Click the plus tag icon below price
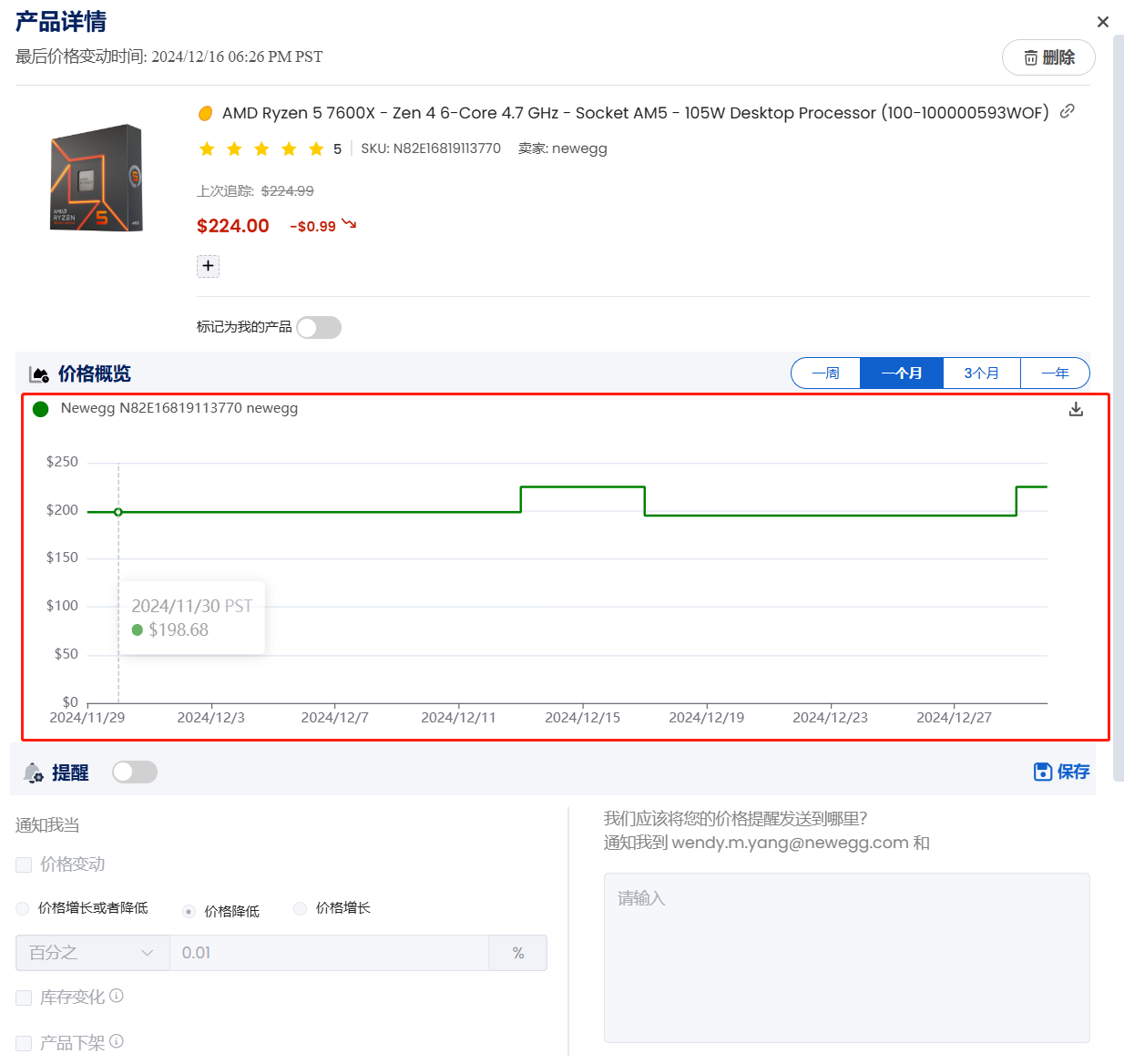Image resolution: width=1124 pixels, height=1064 pixels. pyautogui.click(x=208, y=266)
